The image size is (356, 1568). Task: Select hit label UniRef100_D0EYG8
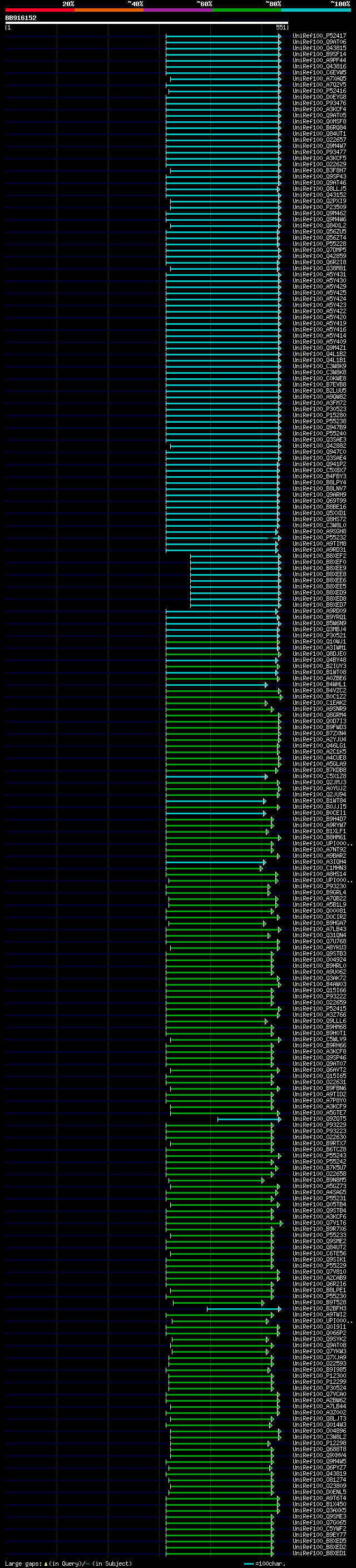(x=319, y=97)
